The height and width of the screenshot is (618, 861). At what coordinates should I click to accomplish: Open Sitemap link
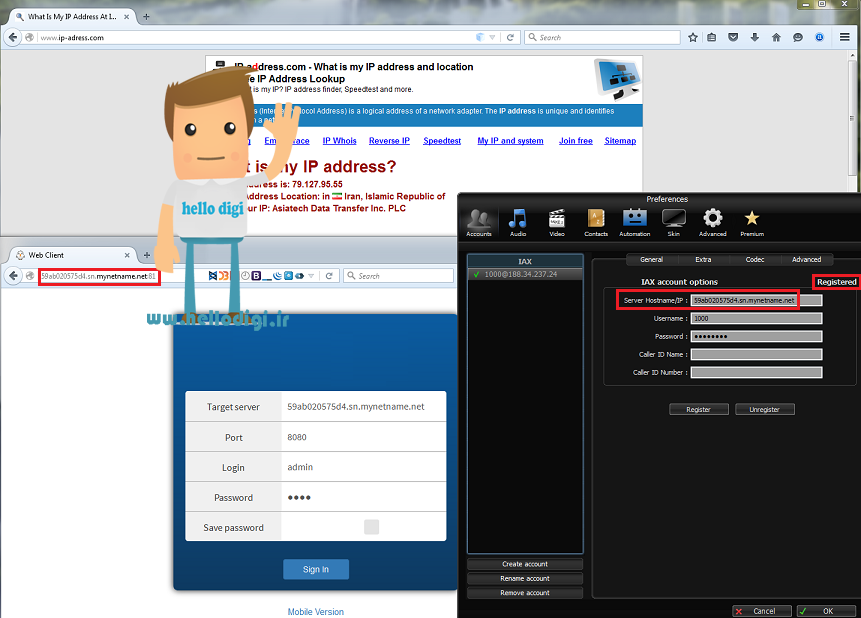pos(620,141)
